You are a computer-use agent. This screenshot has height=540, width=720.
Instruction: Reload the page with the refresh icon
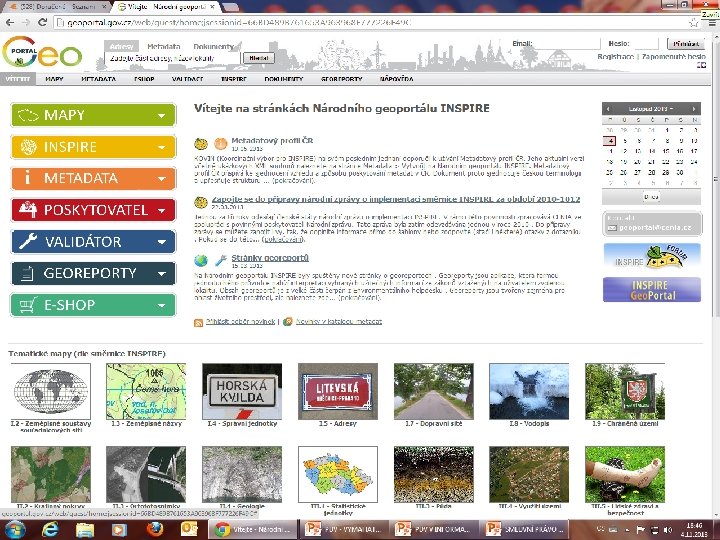click(42, 22)
